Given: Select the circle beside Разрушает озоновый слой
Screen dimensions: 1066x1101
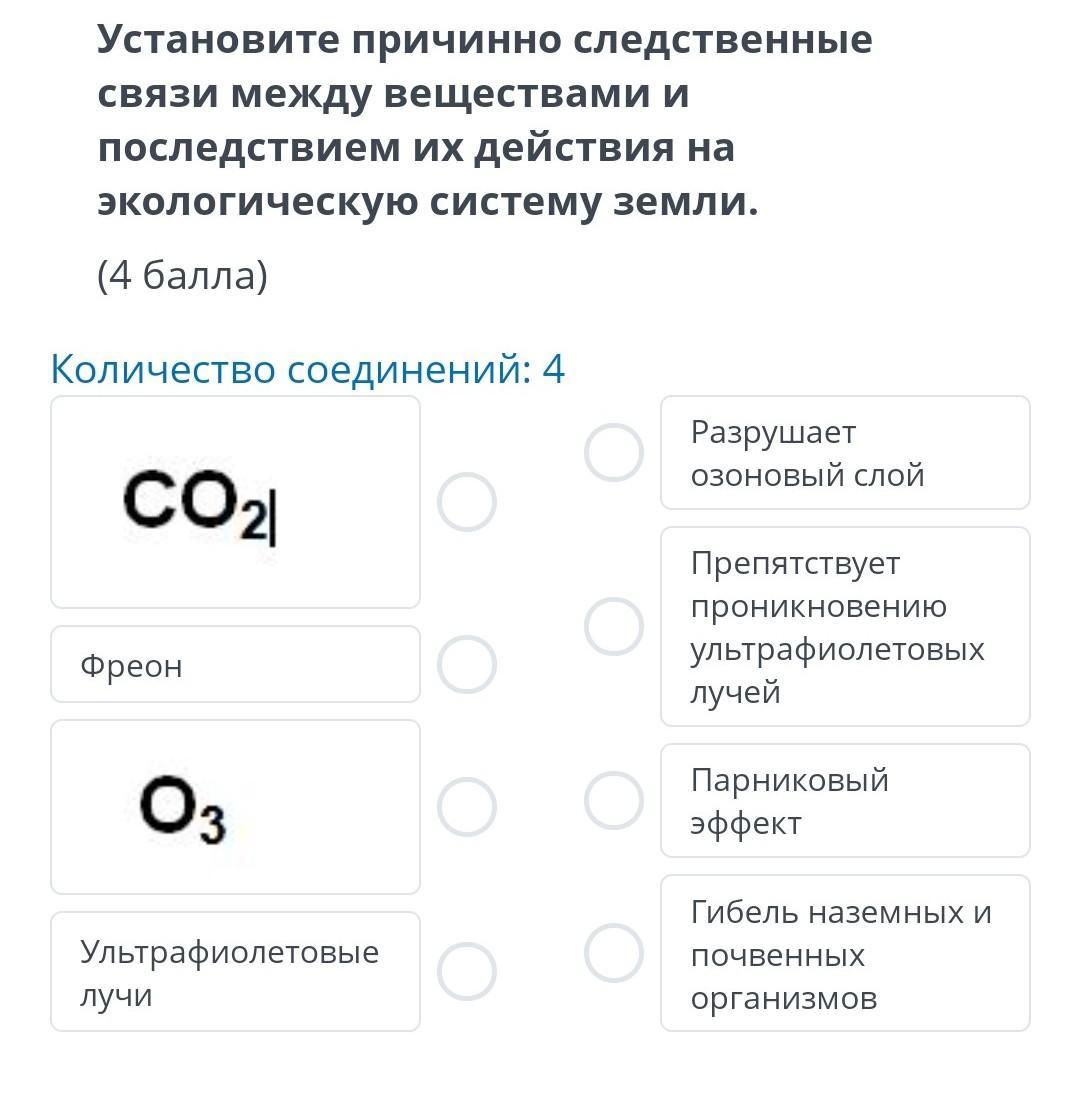Looking at the screenshot, I should pos(613,452).
